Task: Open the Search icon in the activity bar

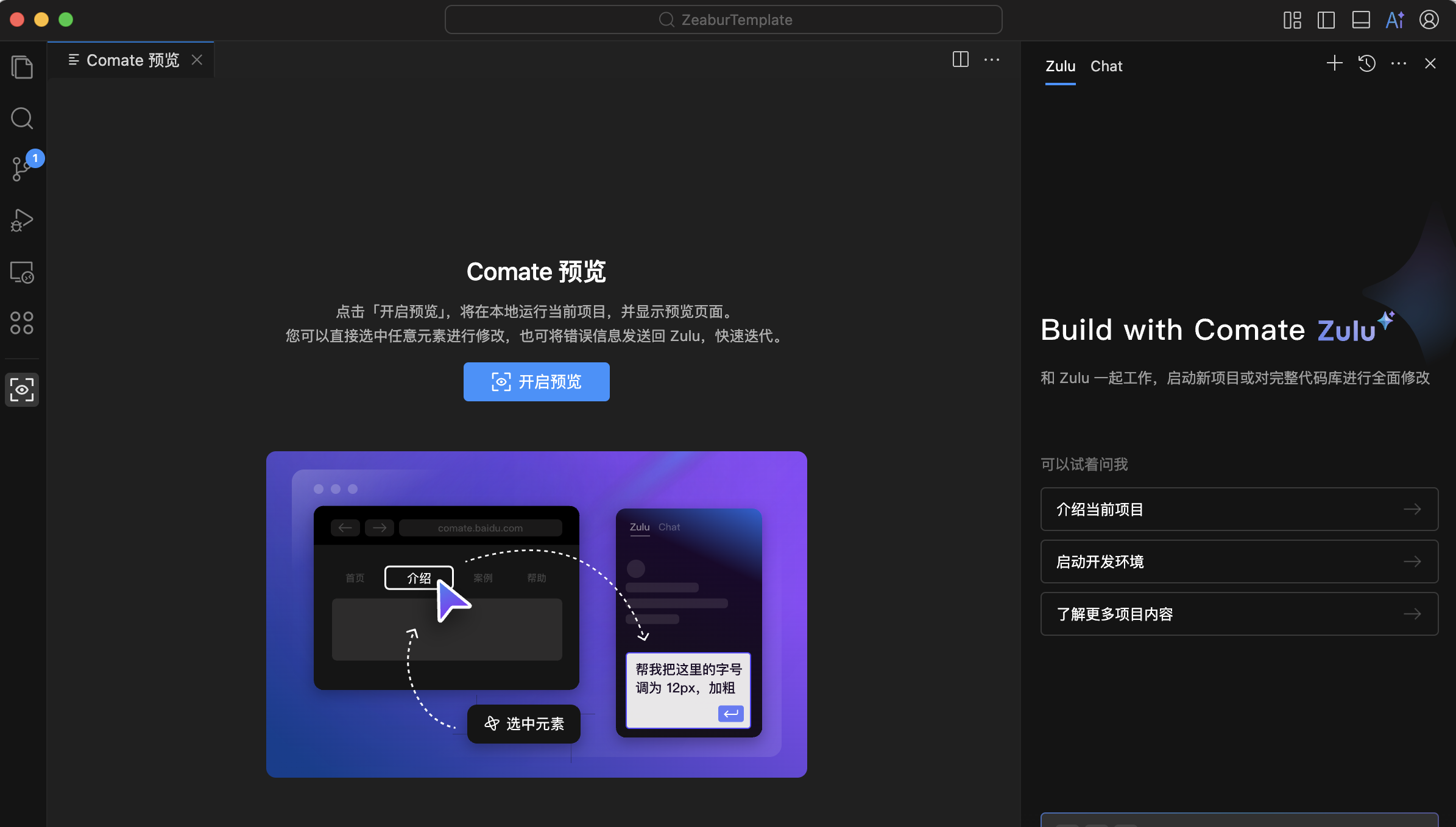Action: pyautogui.click(x=22, y=118)
